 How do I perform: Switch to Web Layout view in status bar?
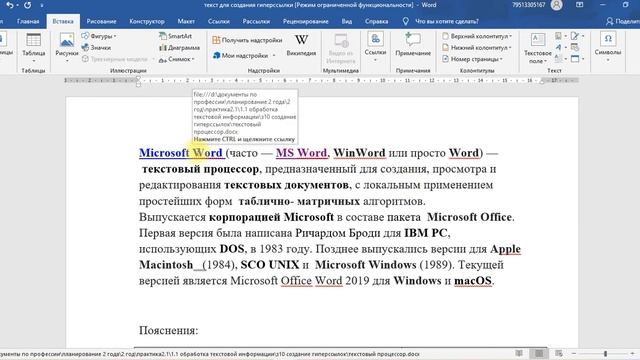(559, 353)
